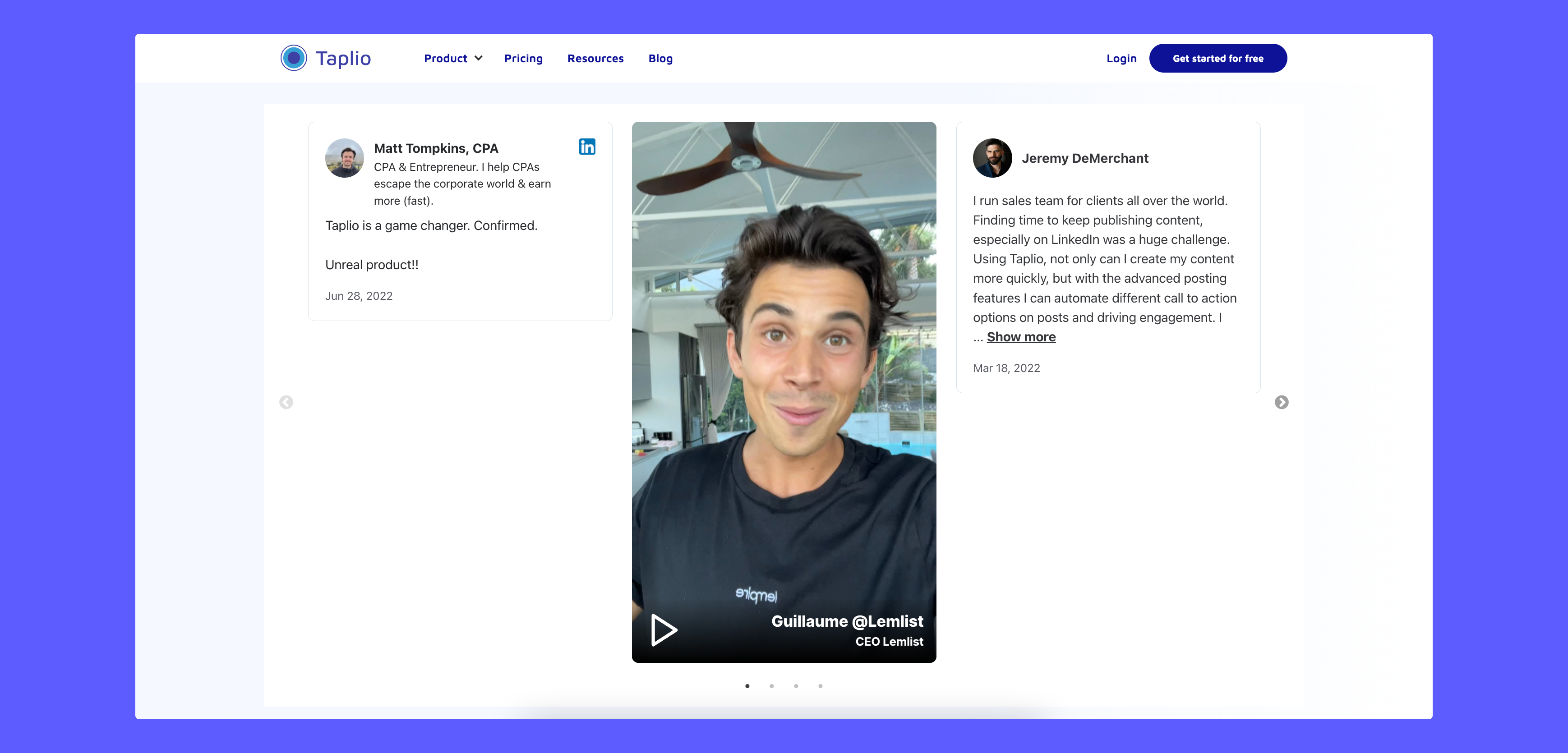Viewport: 1568px width, 753px height.
Task: Click the Taplio wordmark text
Action: tap(343, 58)
